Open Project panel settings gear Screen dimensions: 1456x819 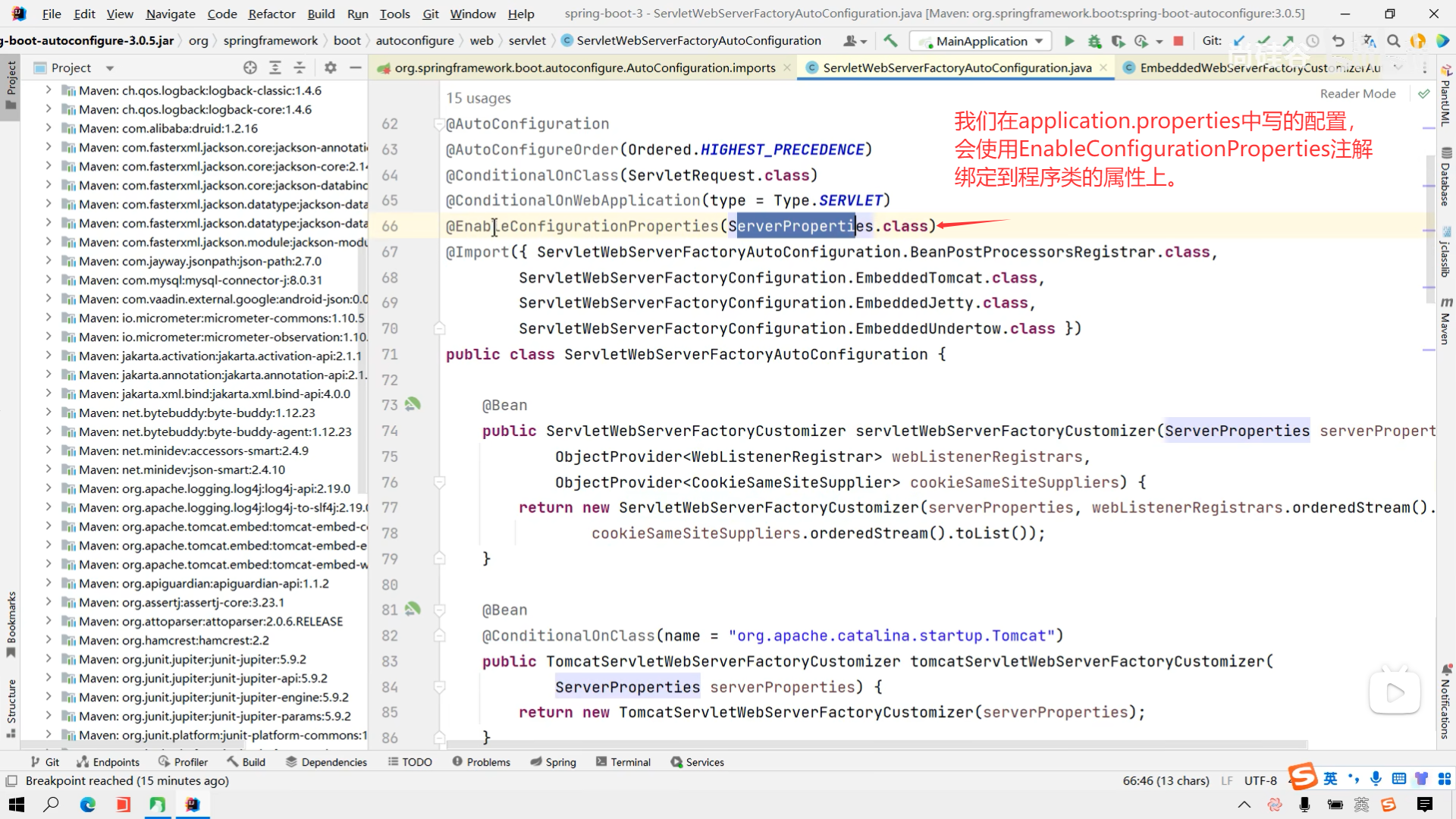tap(331, 67)
